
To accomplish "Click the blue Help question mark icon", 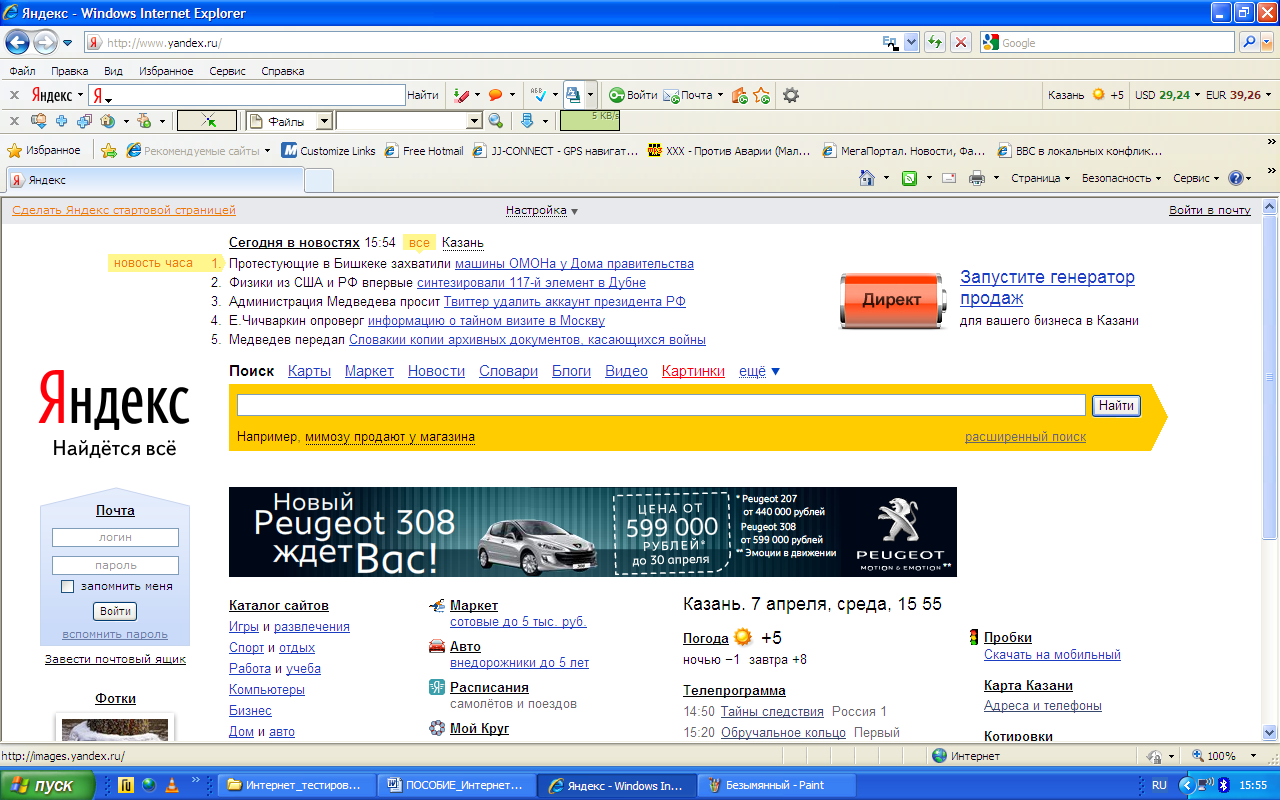I will (x=1236, y=178).
